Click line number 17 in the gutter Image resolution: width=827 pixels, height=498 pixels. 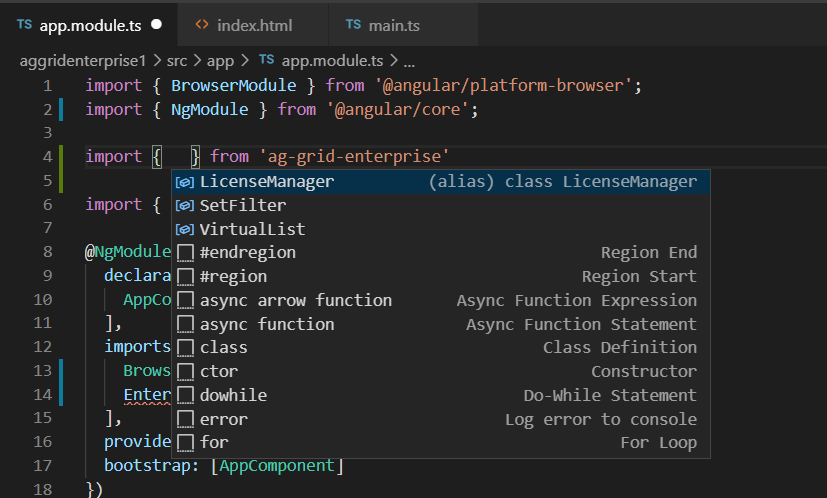click(x=43, y=466)
